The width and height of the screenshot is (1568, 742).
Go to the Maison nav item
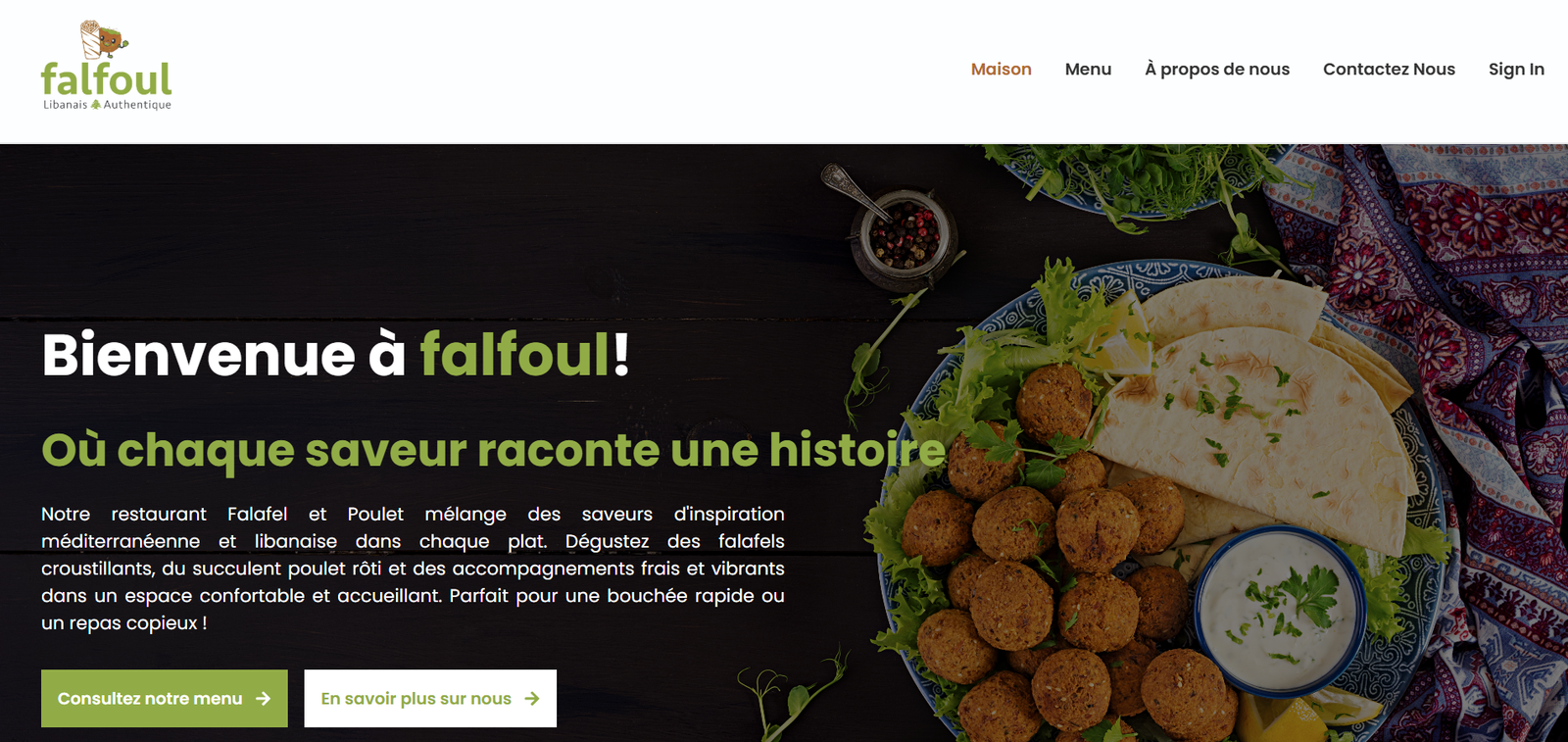[x=1001, y=69]
